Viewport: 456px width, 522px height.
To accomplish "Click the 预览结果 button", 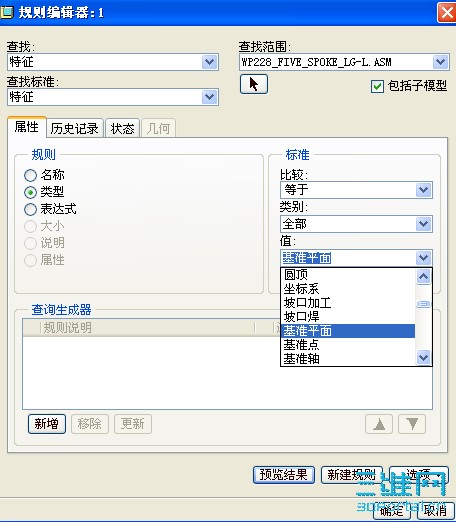I will pyautogui.click(x=284, y=475).
